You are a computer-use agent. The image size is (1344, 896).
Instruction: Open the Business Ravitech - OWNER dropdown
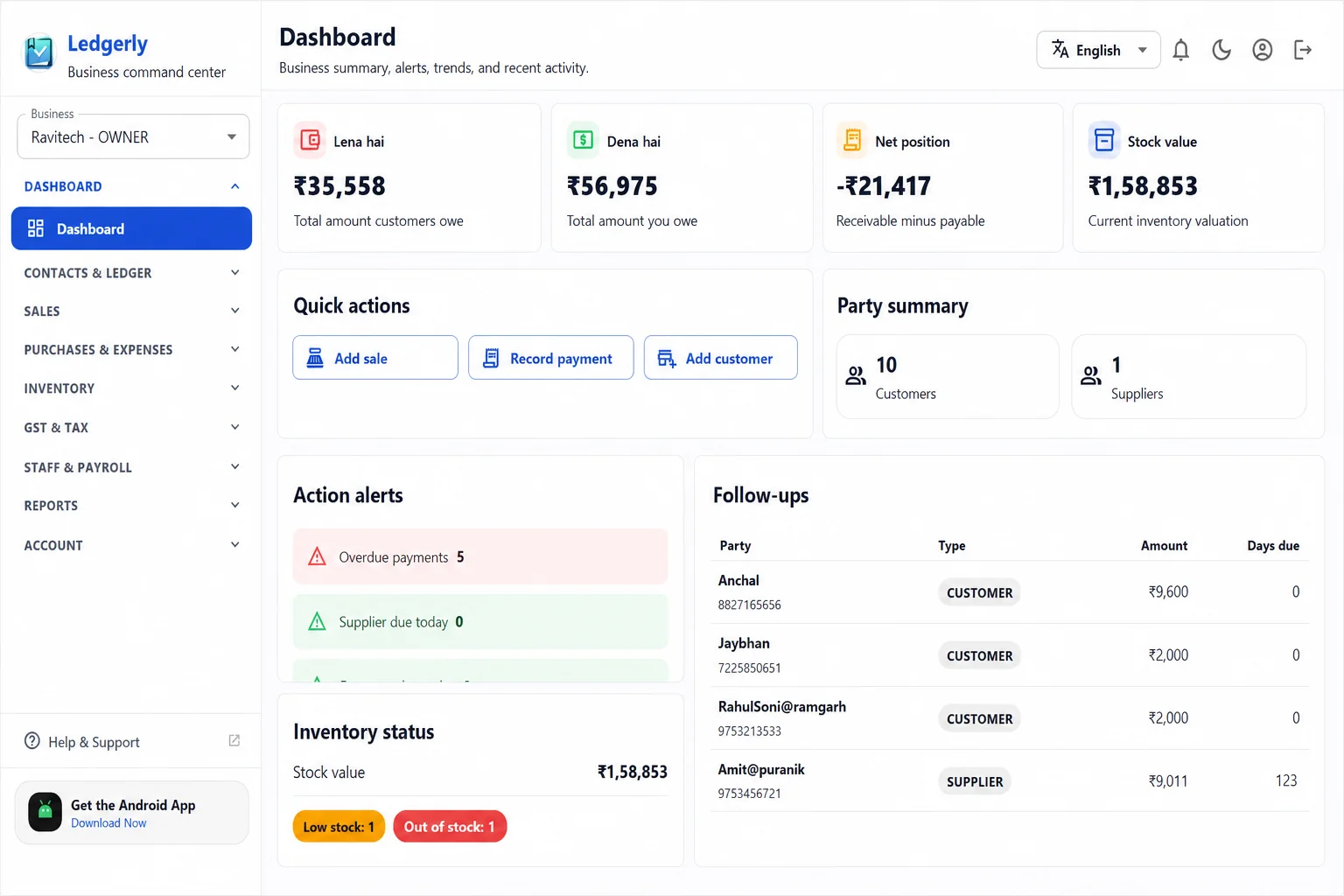pyautogui.click(x=133, y=136)
